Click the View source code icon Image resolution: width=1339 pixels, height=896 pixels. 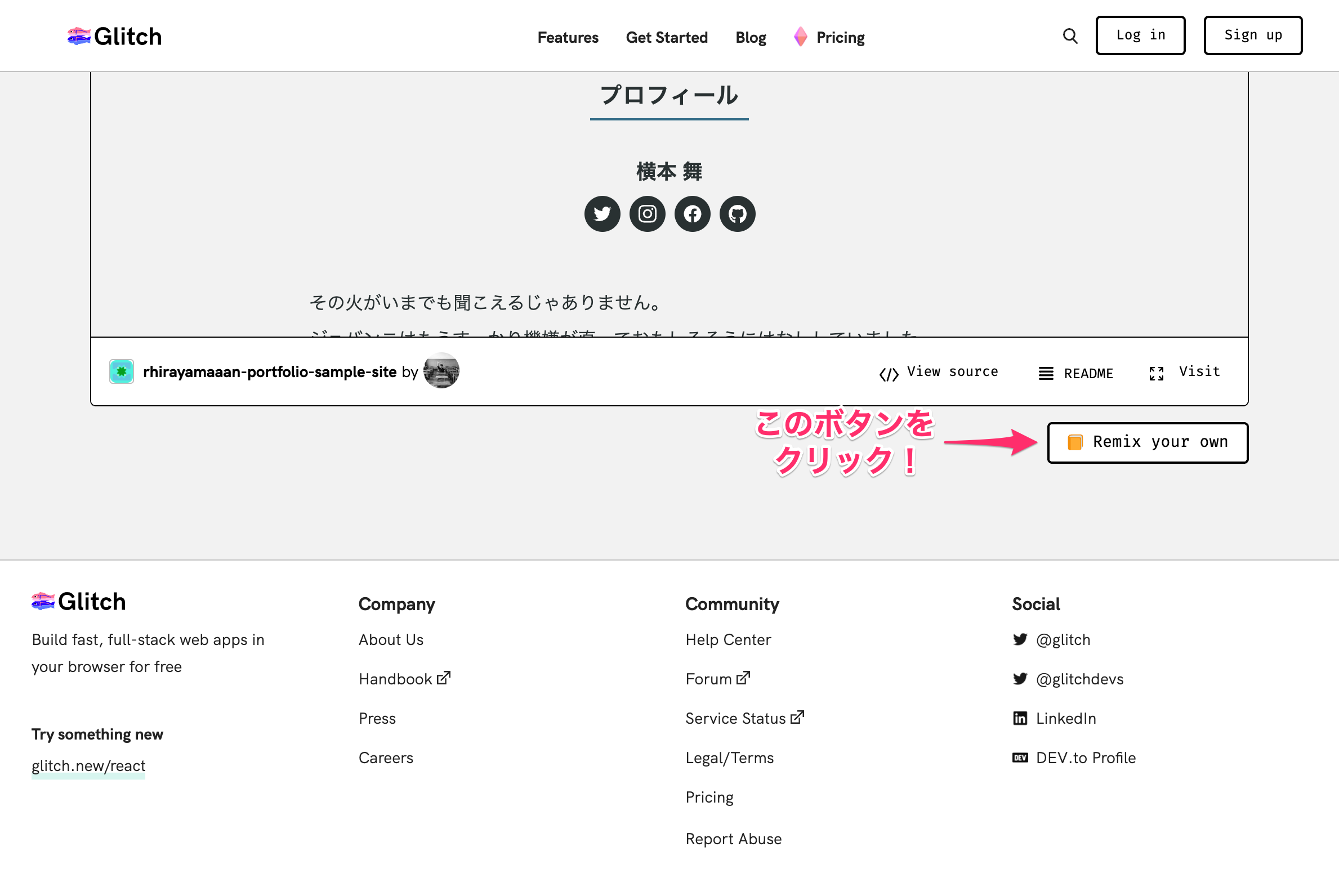(889, 374)
